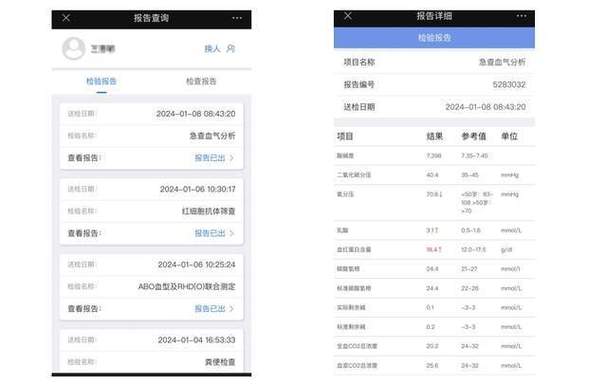Select the date 2024-01-08 08:43:20 in the report list

195,114
